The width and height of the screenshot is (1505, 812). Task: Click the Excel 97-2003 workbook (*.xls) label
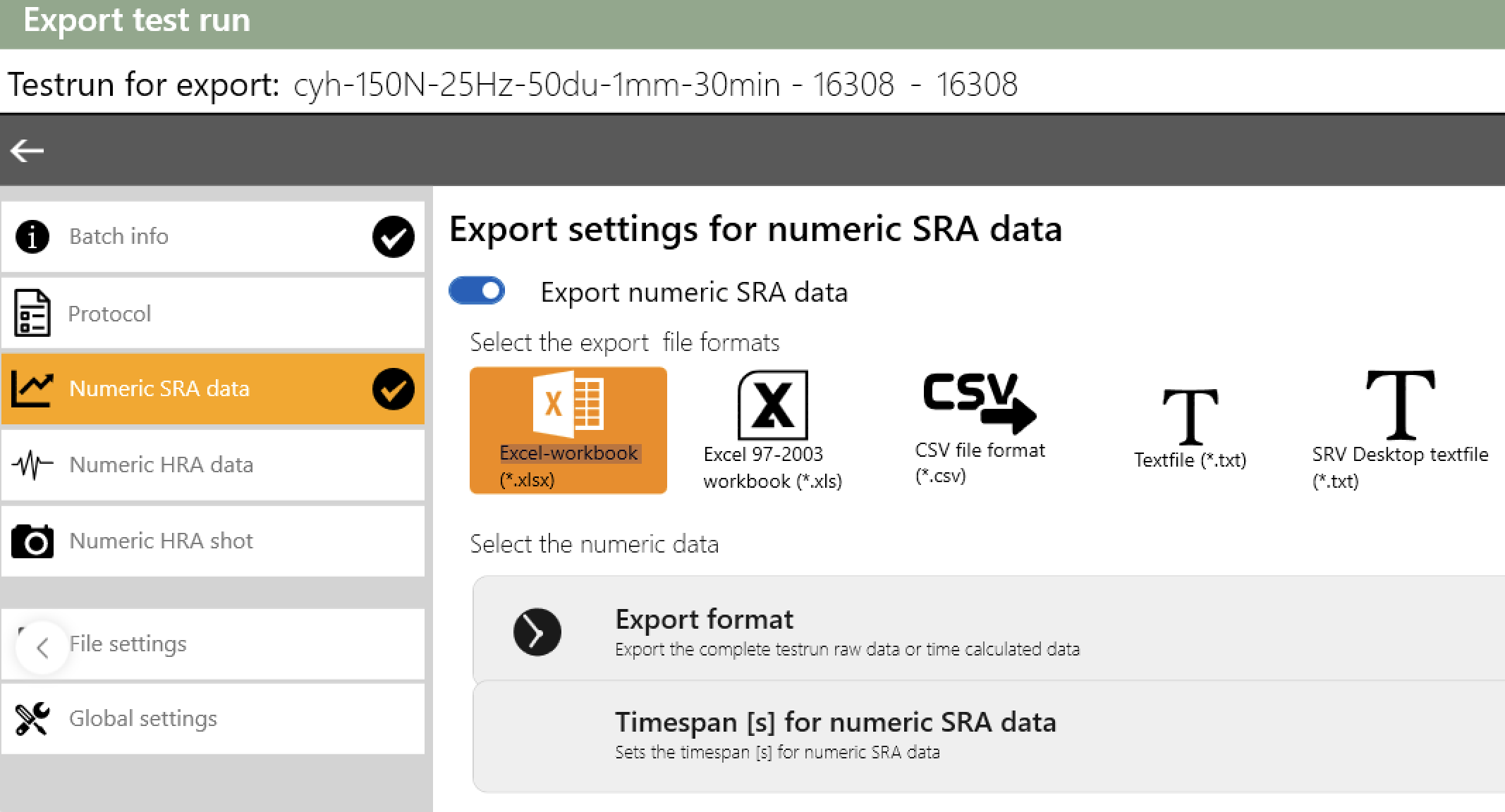[773, 467]
